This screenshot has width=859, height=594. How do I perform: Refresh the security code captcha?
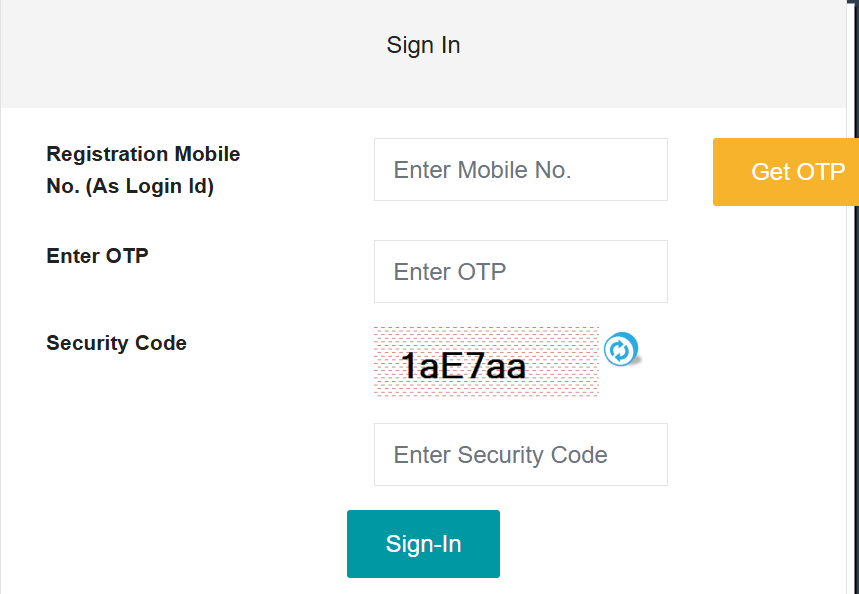tap(621, 349)
